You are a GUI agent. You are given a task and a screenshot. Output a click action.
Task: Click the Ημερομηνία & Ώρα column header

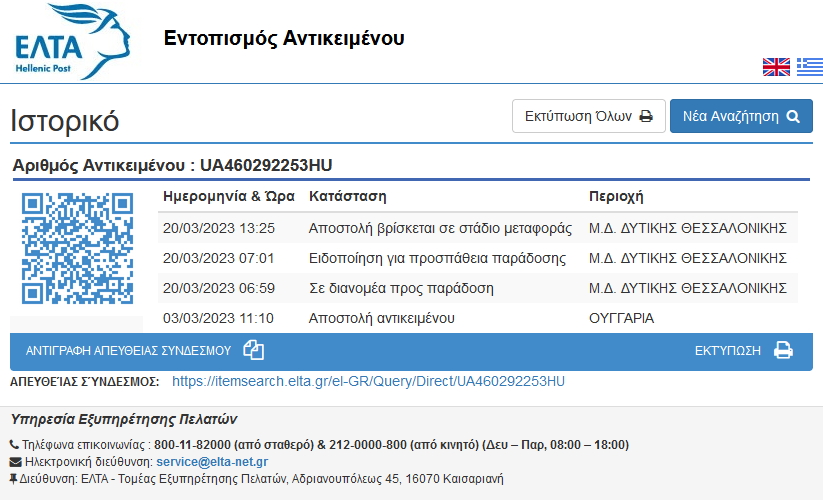tap(229, 196)
